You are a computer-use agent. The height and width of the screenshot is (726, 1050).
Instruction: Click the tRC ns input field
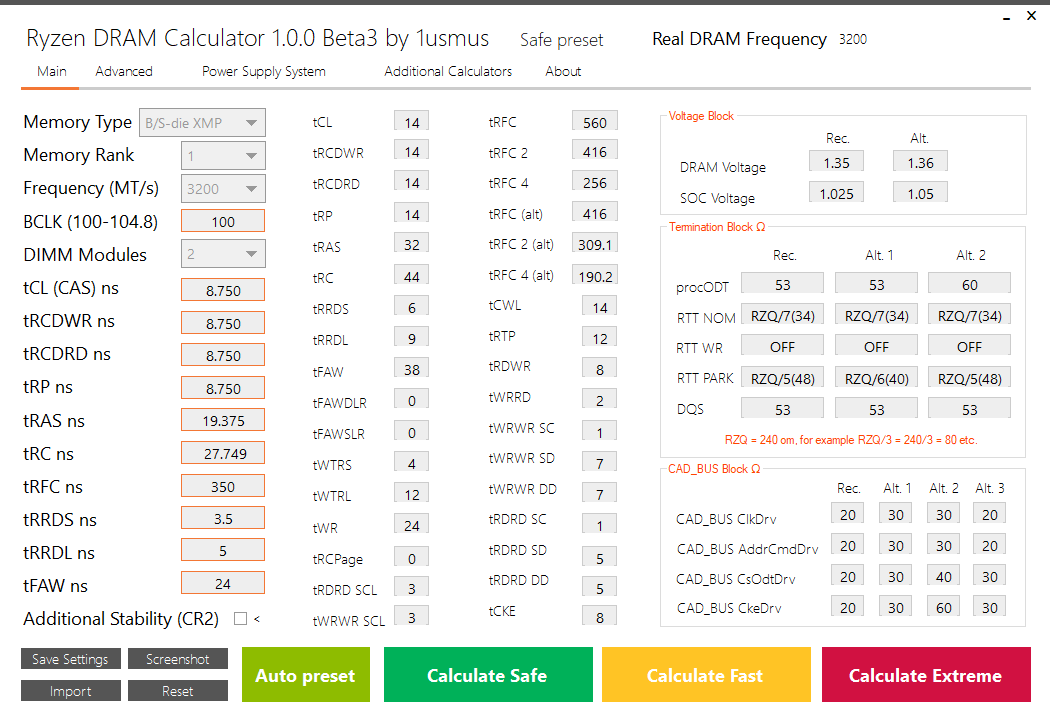click(223, 453)
